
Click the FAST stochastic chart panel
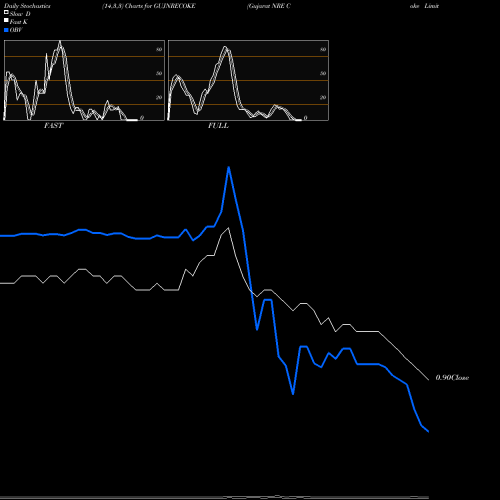point(84,80)
